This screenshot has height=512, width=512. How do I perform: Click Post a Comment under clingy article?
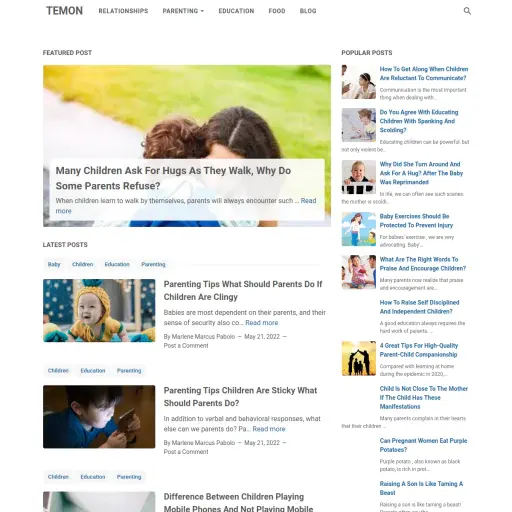pos(186,346)
